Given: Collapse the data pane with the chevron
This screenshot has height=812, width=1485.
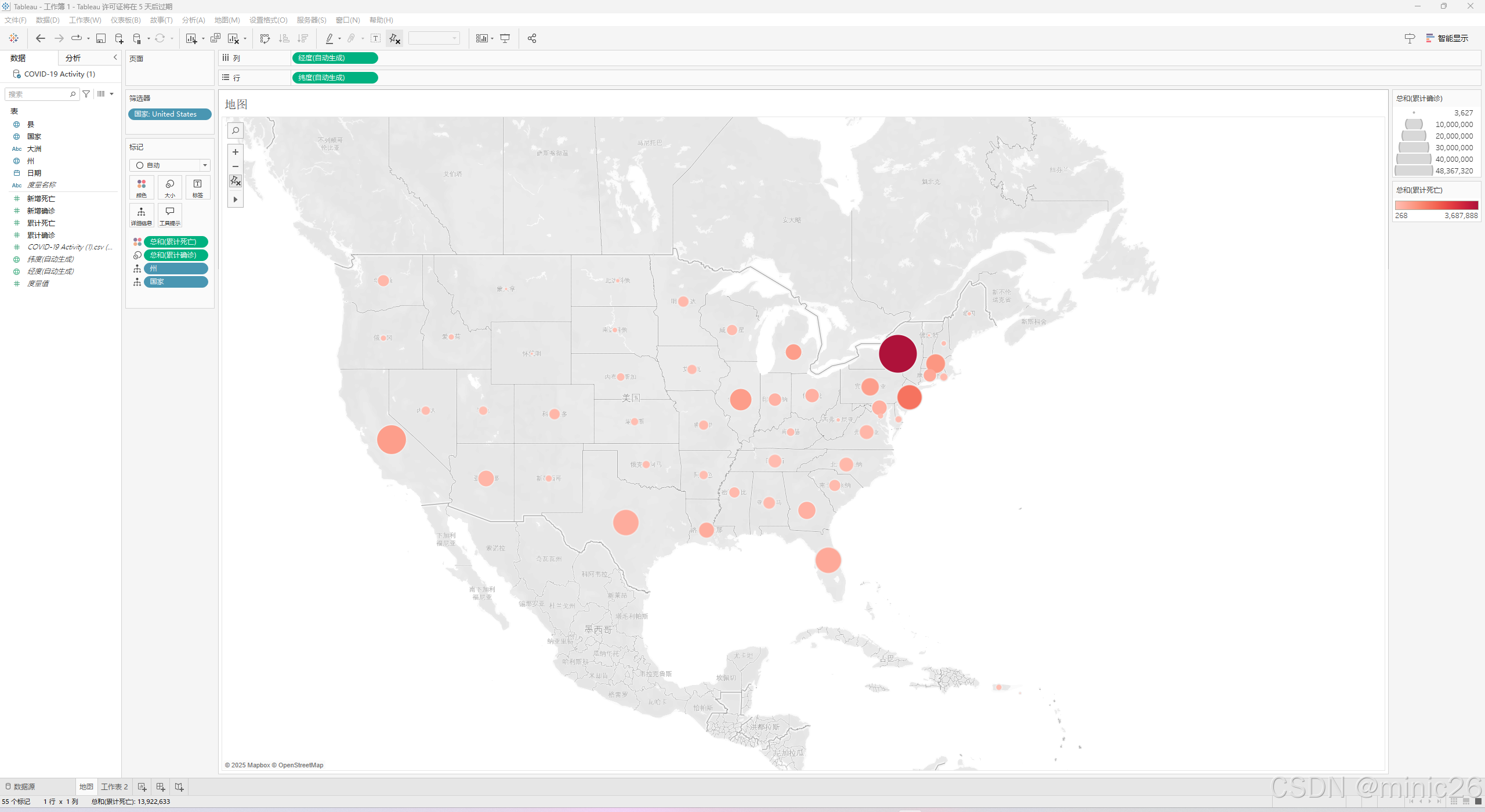Looking at the screenshot, I should point(115,57).
